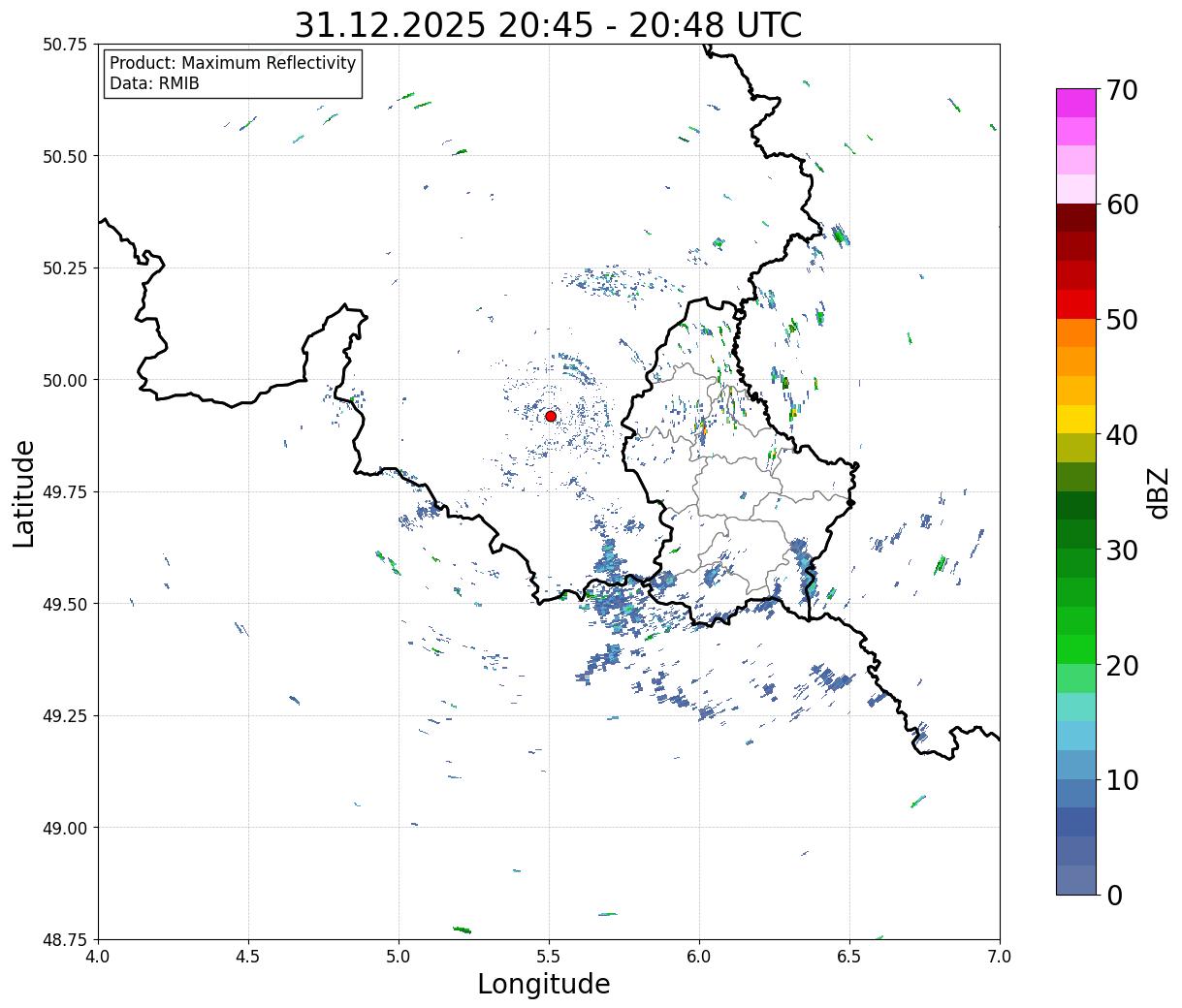Click the 'Latitude' axis label
The height and width of the screenshot is (1008, 1182).
(24, 493)
